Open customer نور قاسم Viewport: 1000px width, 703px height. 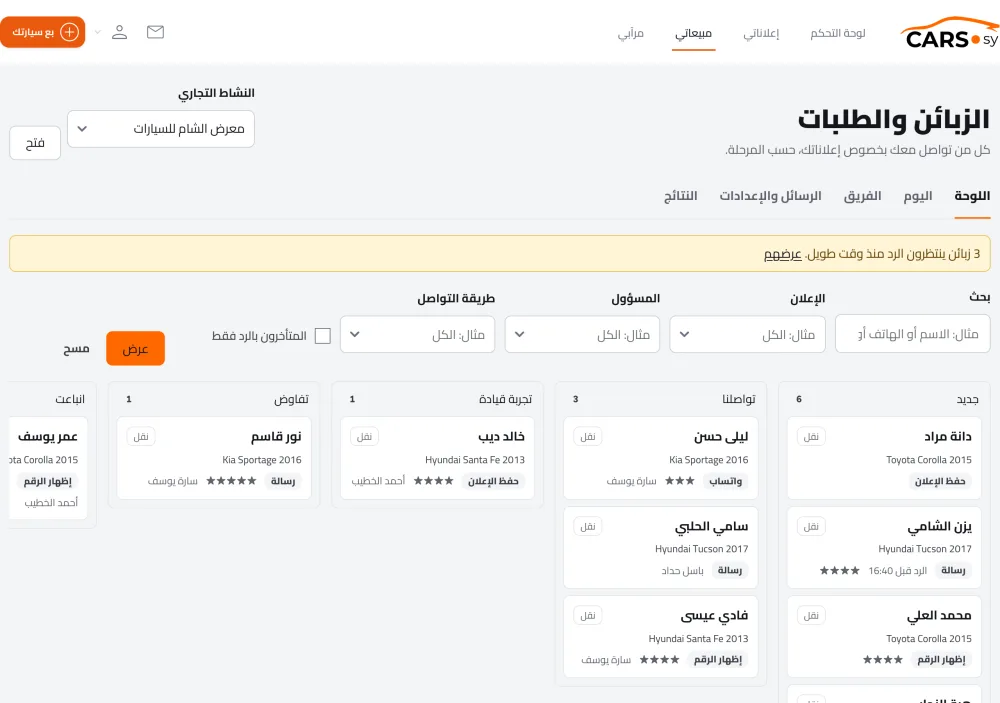276,436
